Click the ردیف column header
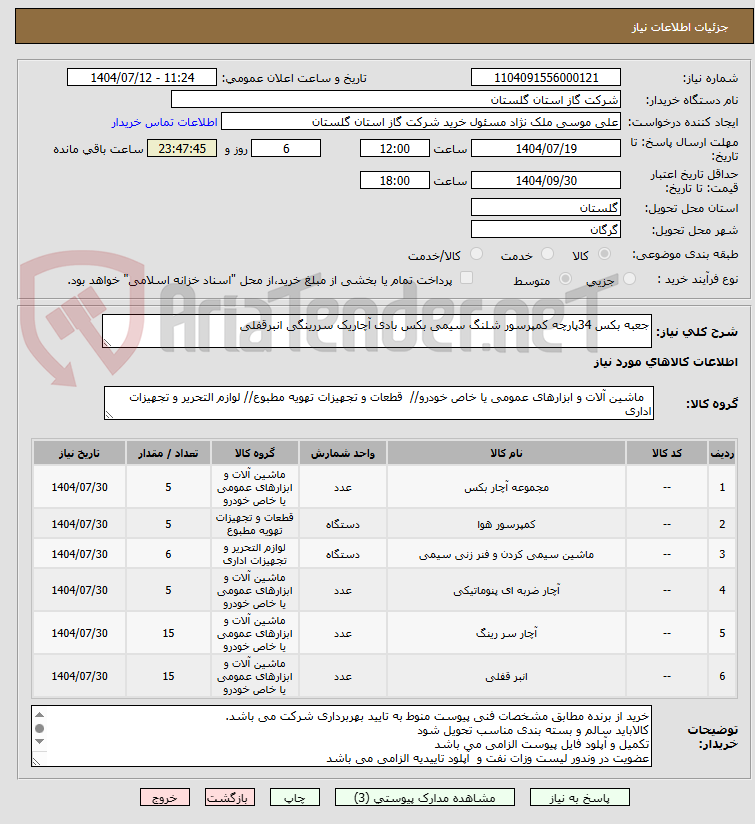 (x=722, y=453)
